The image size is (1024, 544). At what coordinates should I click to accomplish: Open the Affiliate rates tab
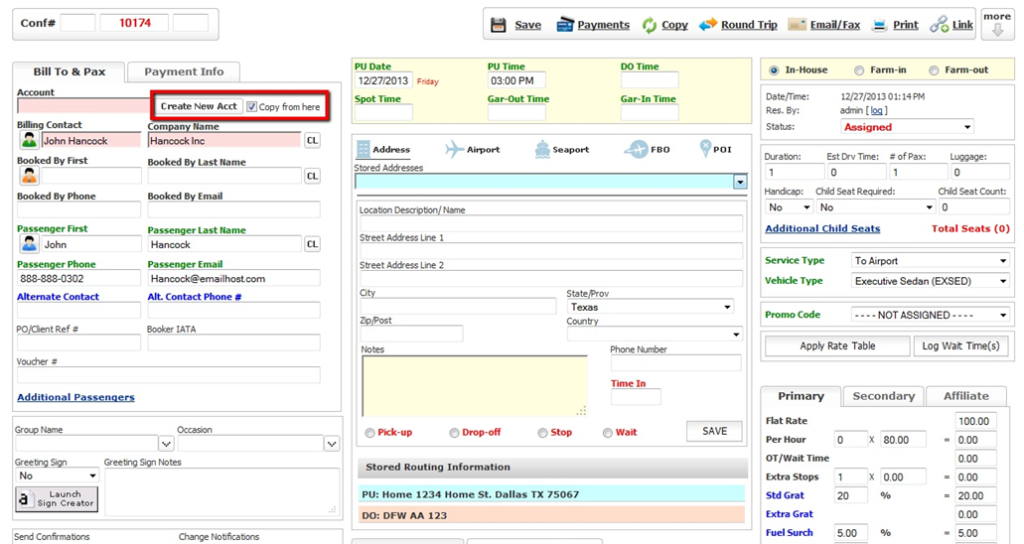tap(965, 396)
